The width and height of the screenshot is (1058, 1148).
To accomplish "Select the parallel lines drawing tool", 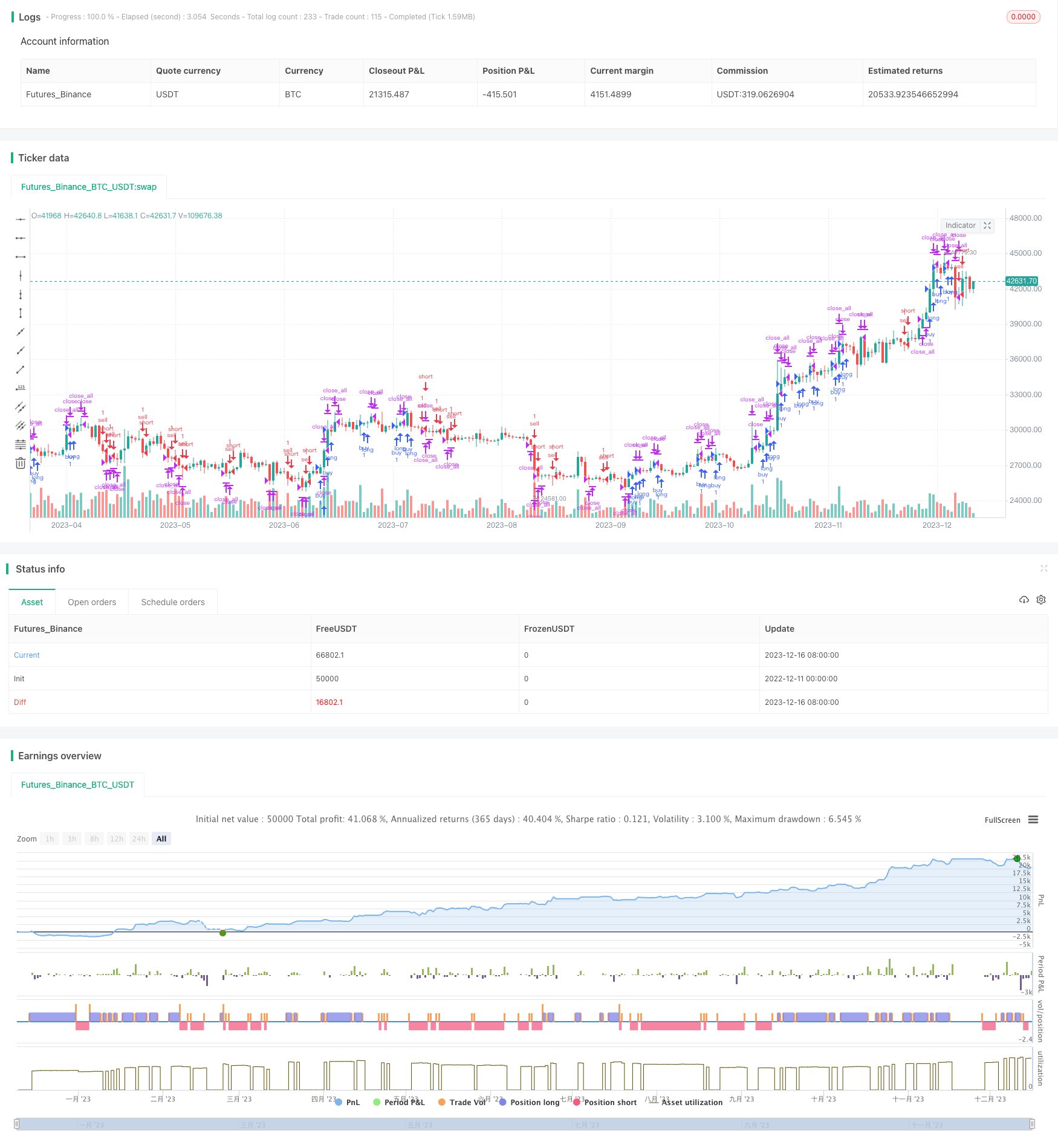I will tap(21, 407).
